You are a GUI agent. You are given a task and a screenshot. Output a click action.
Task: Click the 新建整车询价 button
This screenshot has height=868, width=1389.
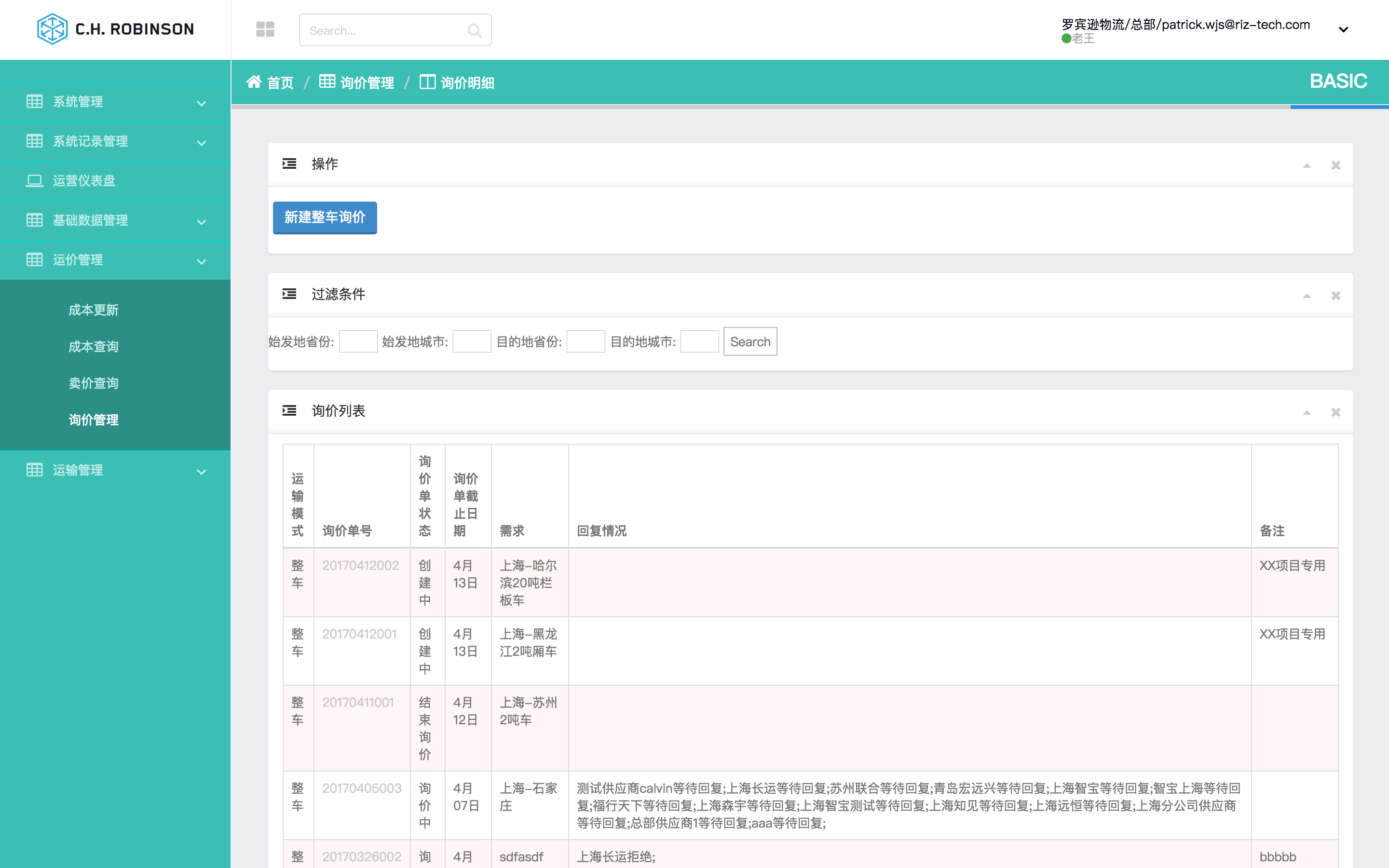click(325, 217)
